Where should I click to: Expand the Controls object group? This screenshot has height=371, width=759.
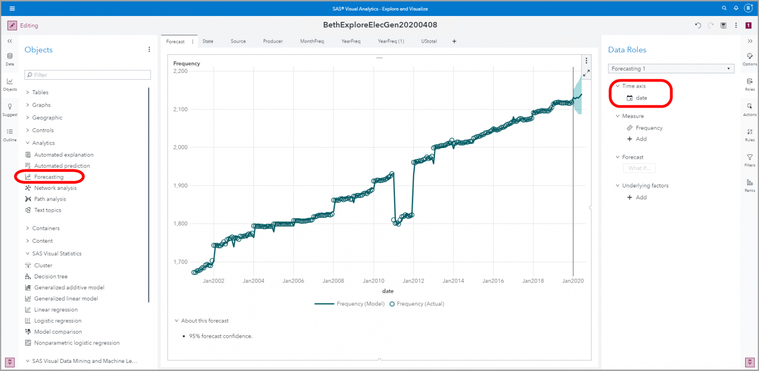[28, 130]
